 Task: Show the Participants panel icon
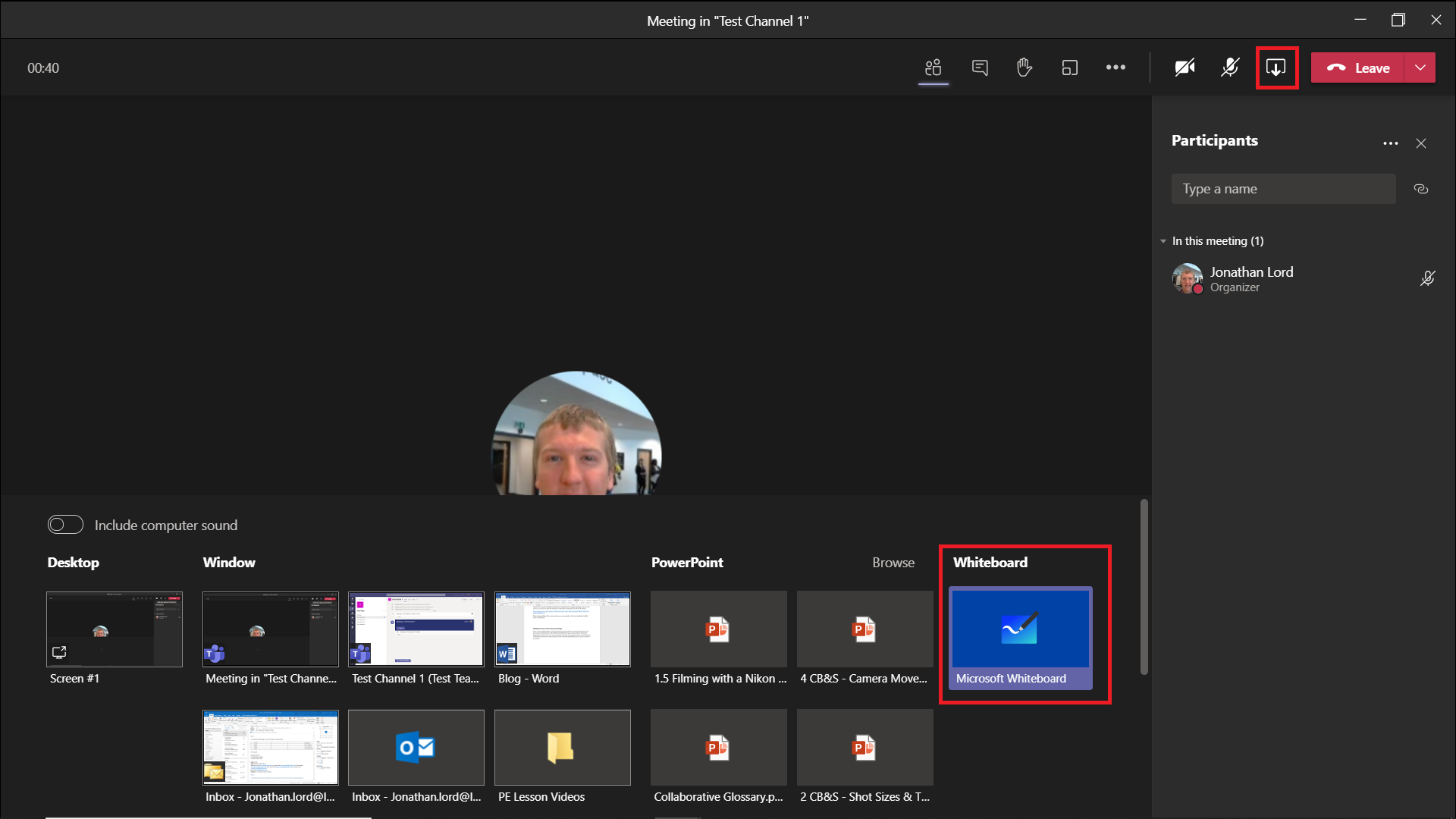(x=933, y=67)
